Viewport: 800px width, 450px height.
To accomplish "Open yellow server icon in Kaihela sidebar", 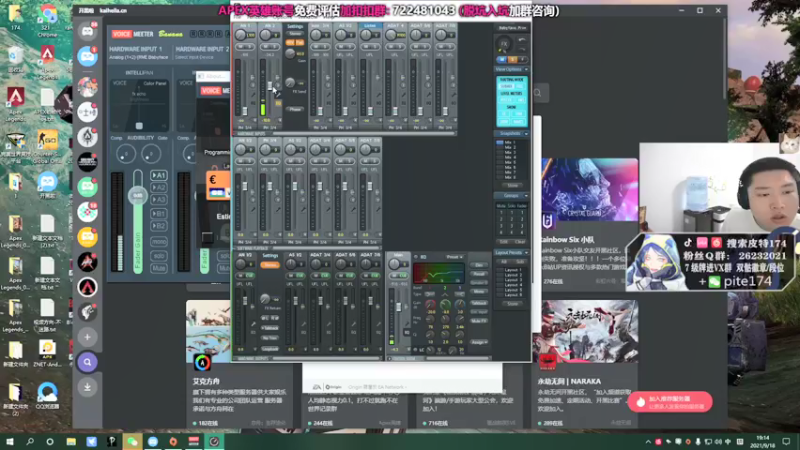I will (x=88, y=237).
